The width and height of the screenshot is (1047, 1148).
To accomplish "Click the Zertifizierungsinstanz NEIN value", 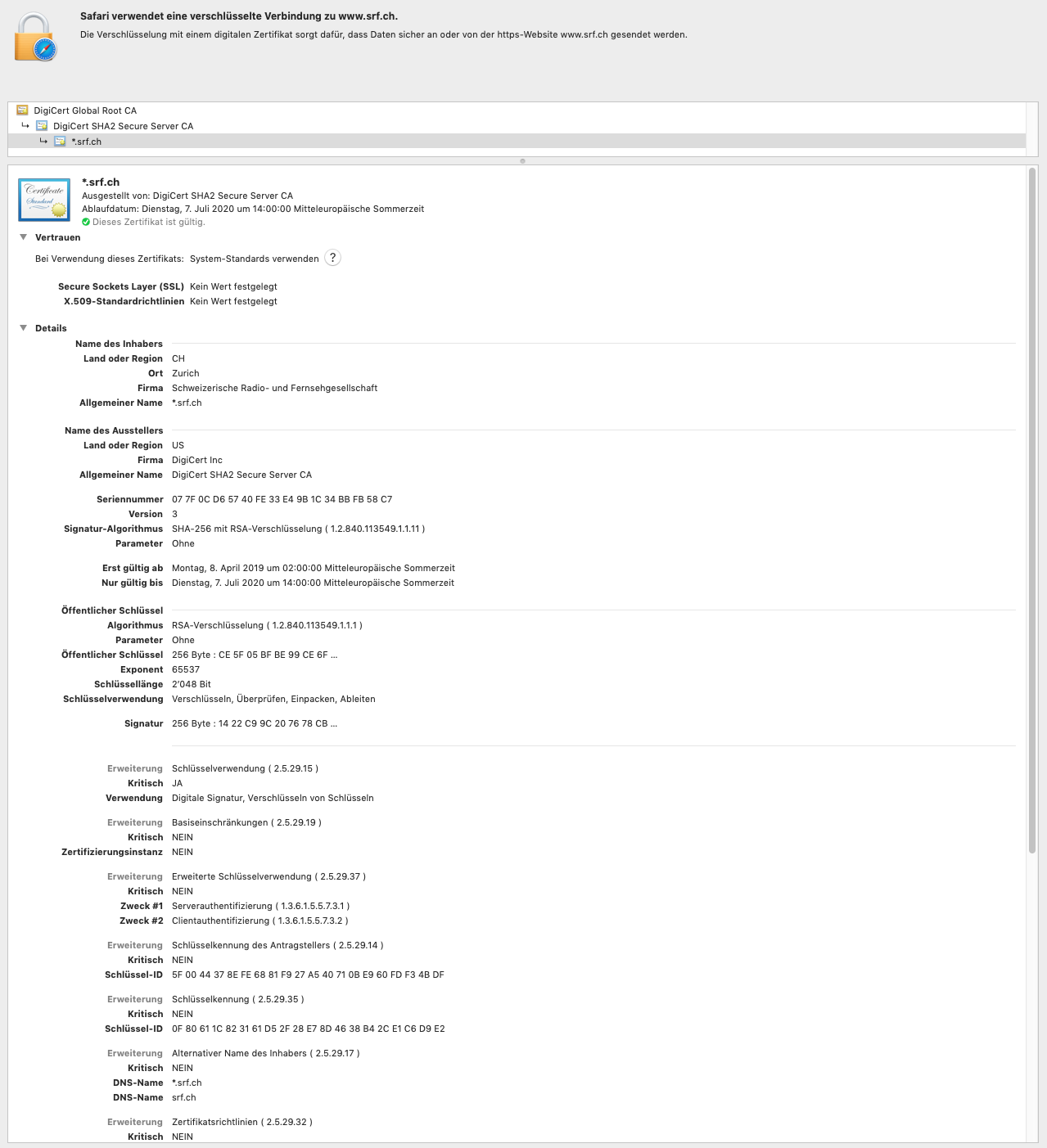I will coord(183,852).
